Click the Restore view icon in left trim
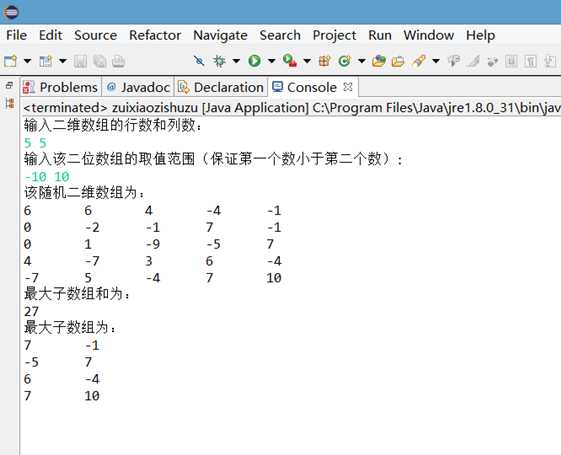561x455 pixels. pos(9,85)
